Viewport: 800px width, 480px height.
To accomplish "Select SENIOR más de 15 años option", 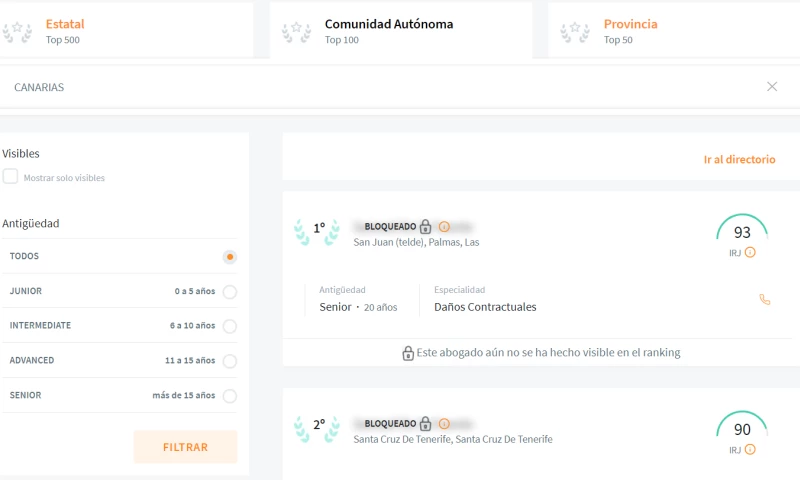I will [x=230, y=396].
